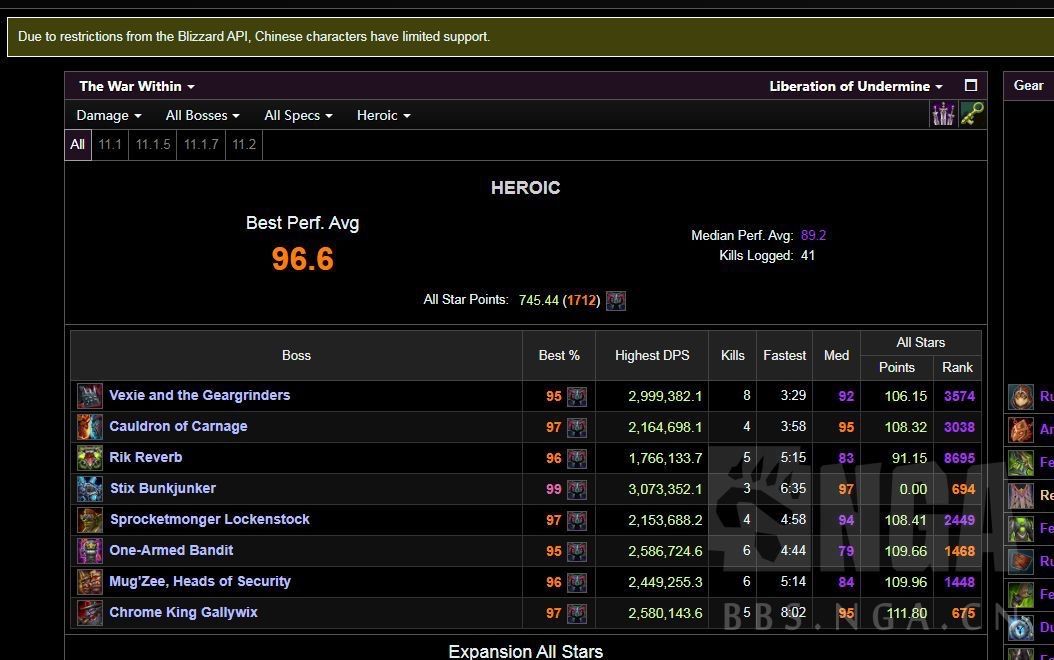This screenshot has height=660, width=1054.
Task: Open the Heroic difficulty dropdown
Action: tap(383, 115)
